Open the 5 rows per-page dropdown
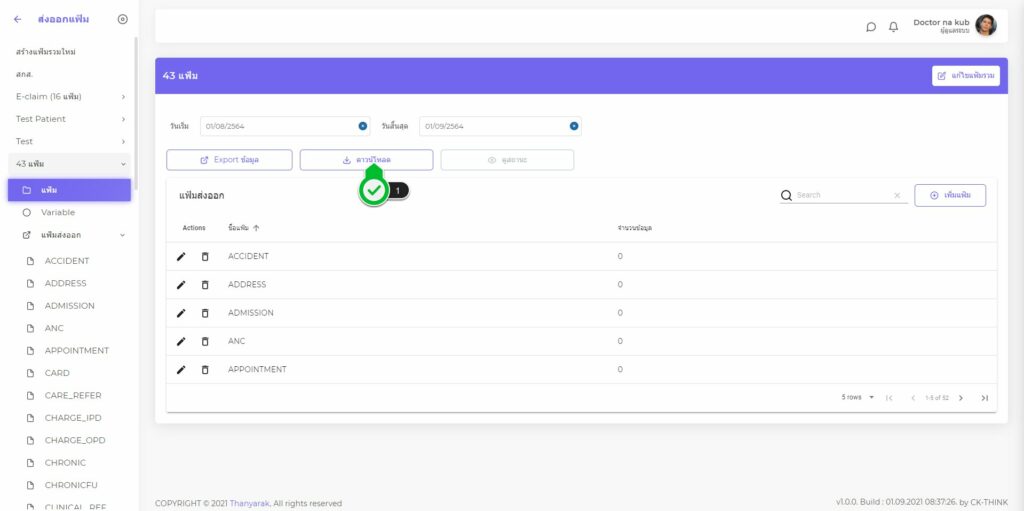1024x511 pixels. click(x=857, y=398)
